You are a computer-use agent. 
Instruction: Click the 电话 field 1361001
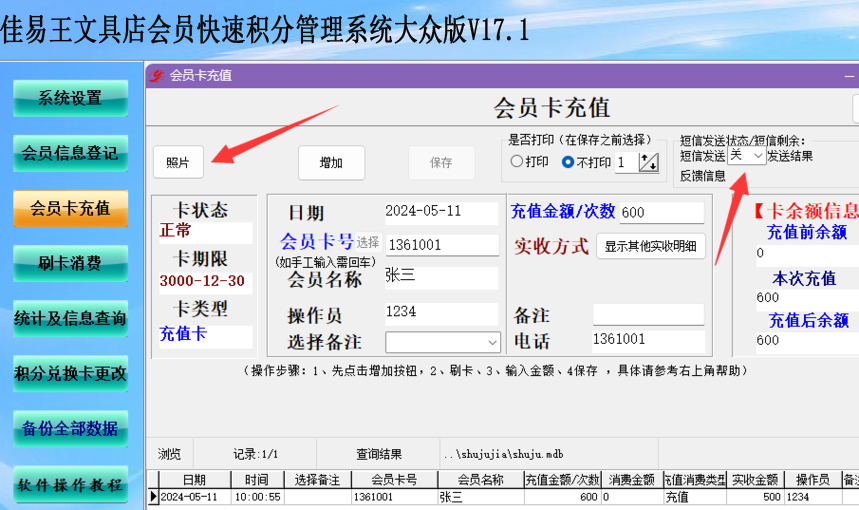pos(648,340)
